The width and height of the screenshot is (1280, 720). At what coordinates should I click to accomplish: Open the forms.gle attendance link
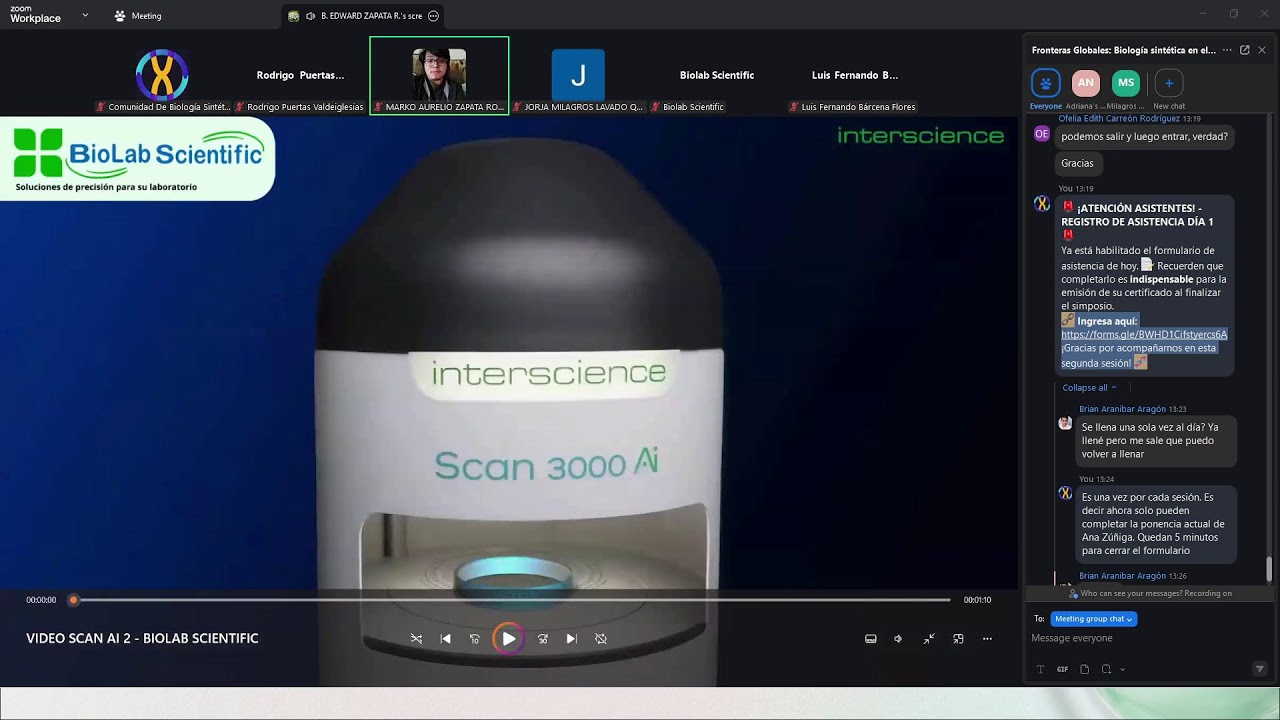pyautogui.click(x=1144, y=334)
